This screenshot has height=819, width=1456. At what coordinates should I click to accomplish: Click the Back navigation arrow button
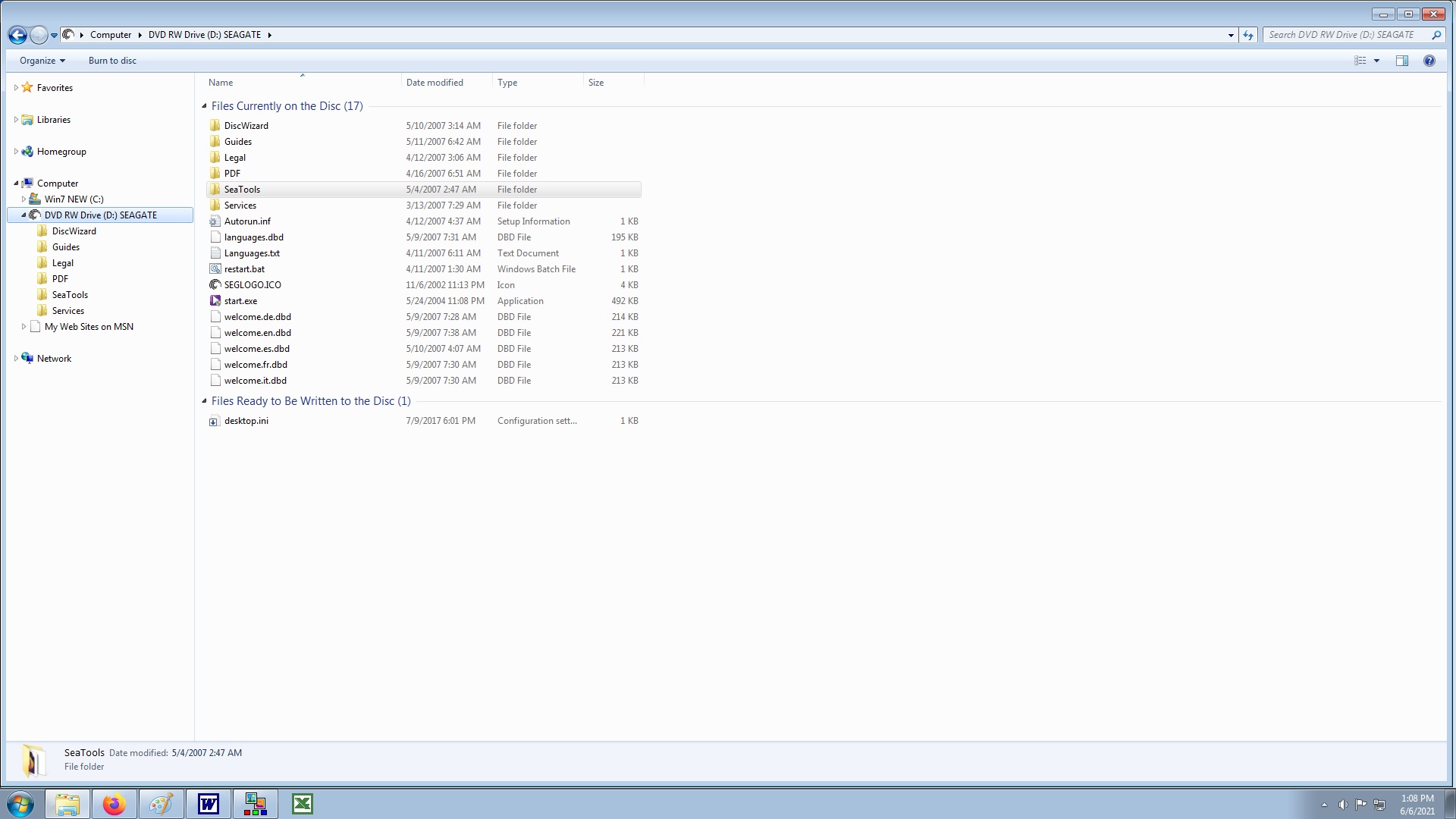[17, 35]
